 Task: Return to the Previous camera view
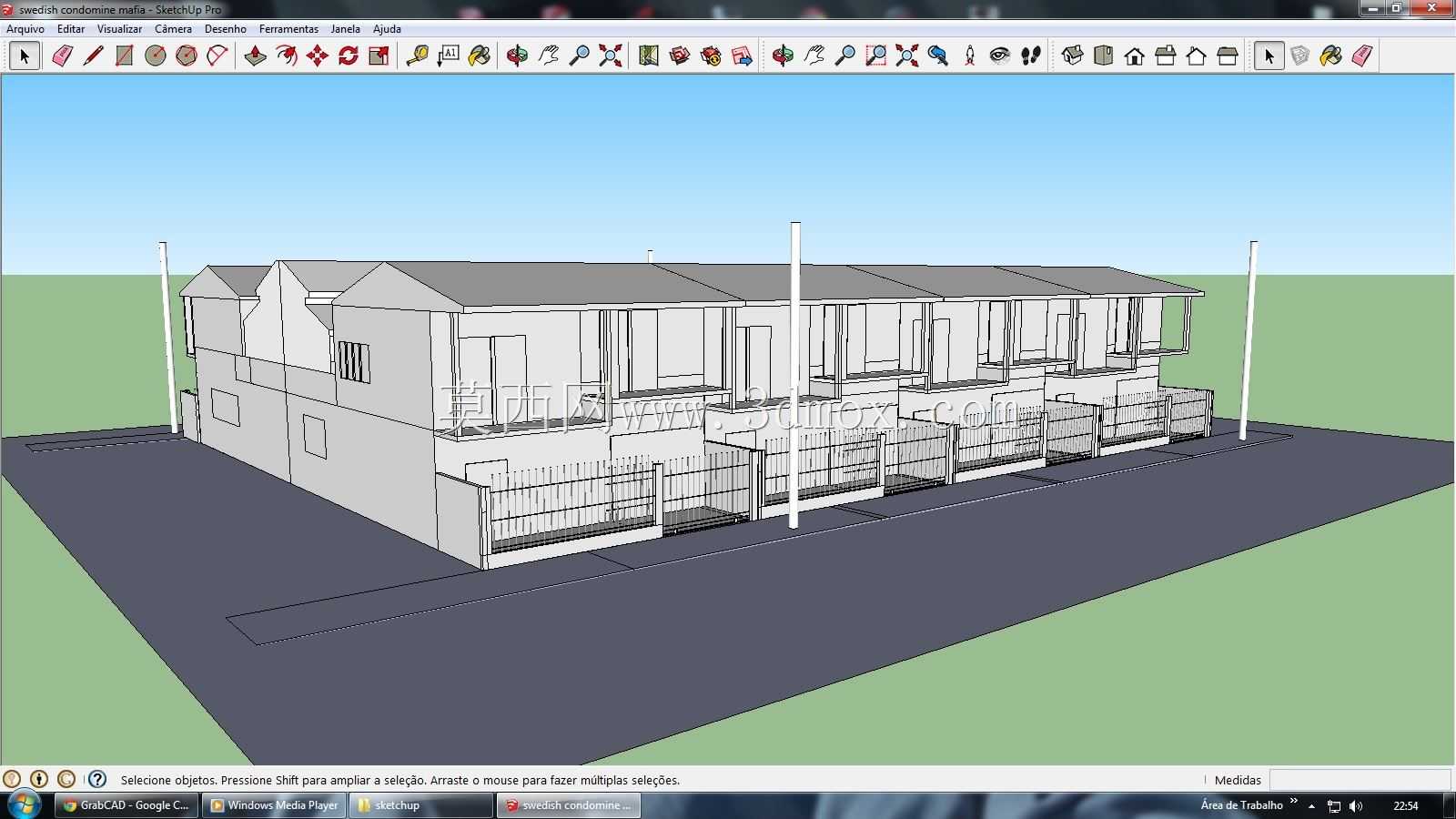point(937,56)
